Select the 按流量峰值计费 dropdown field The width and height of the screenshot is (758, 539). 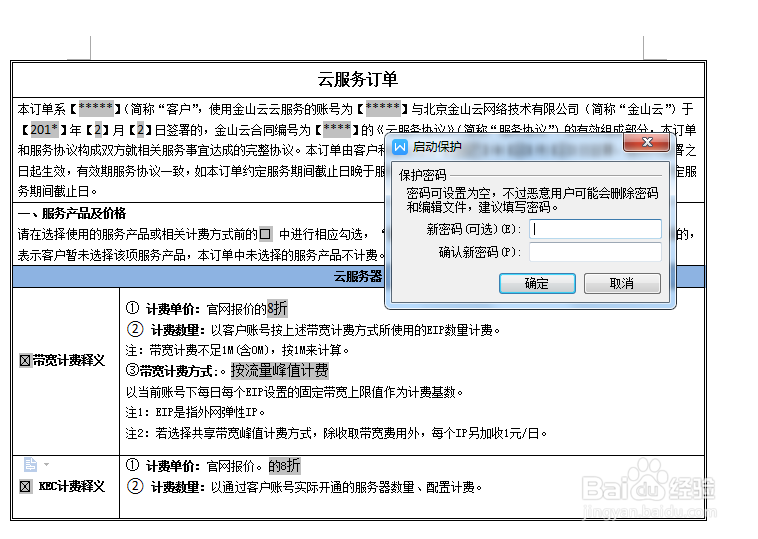[279, 371]
